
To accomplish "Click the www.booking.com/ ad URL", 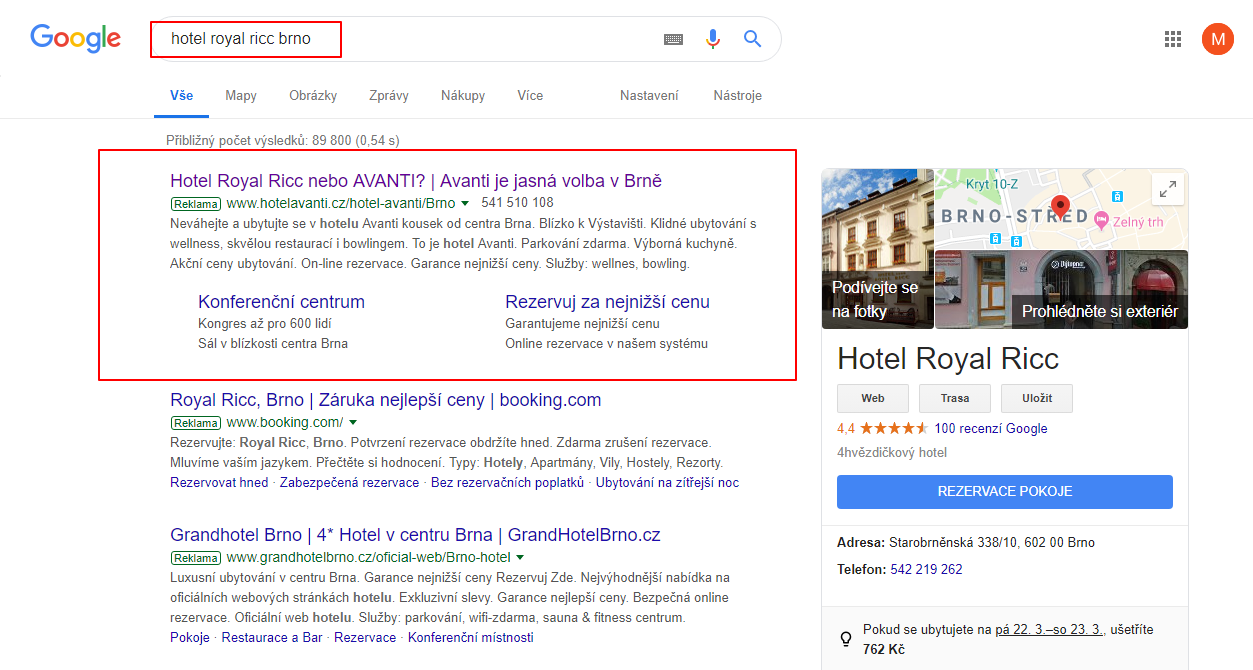I will tap(285, 423).
